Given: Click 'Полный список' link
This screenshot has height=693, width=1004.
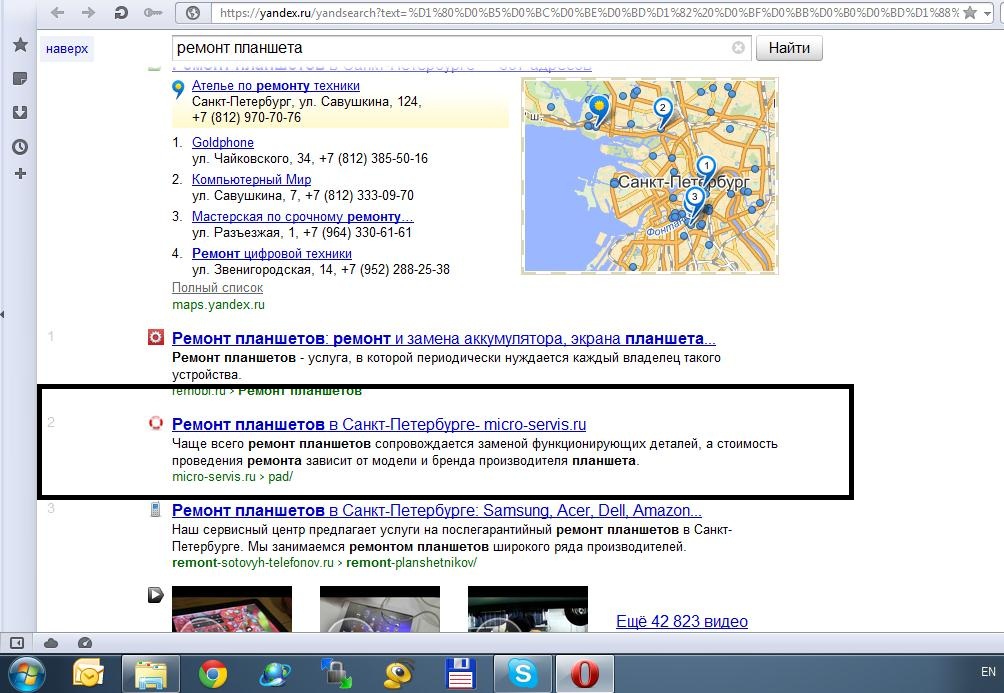Looking at the screenshot, I should [x=218, y=288].
